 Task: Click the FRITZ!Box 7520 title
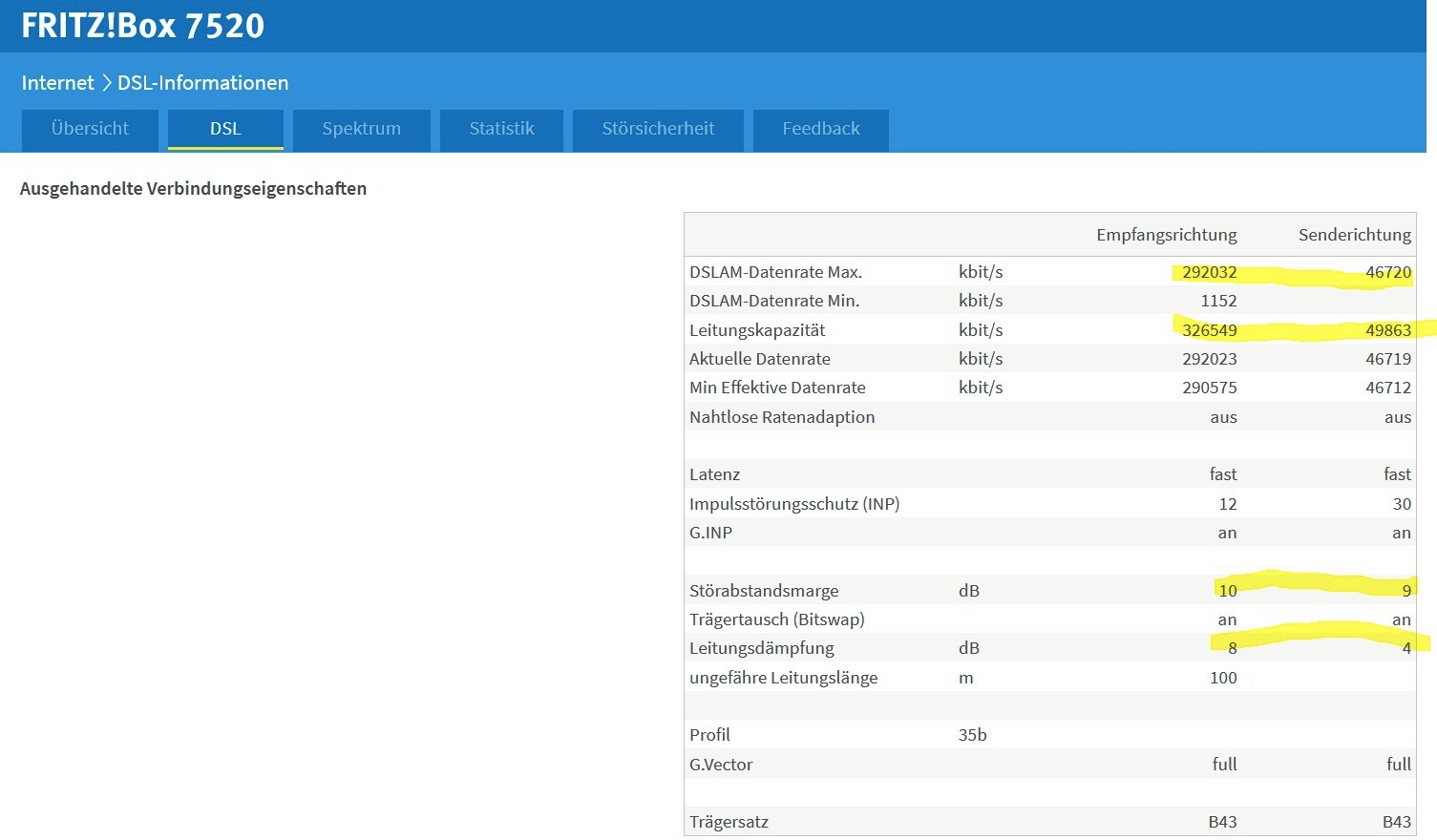coord(142,26)
